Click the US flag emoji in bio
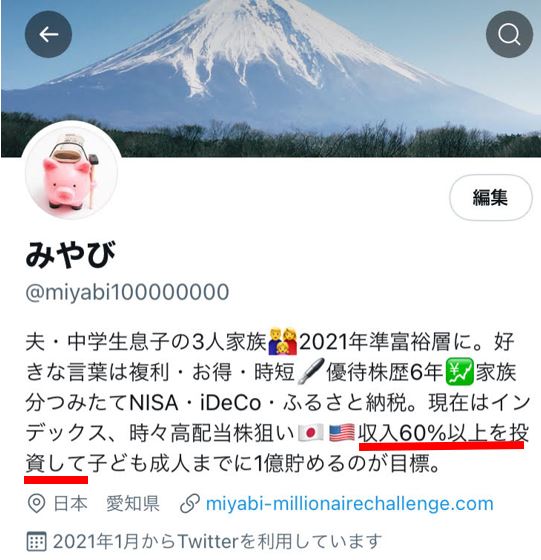The height and width of the screenshot is (560, 541). [342, 433]
